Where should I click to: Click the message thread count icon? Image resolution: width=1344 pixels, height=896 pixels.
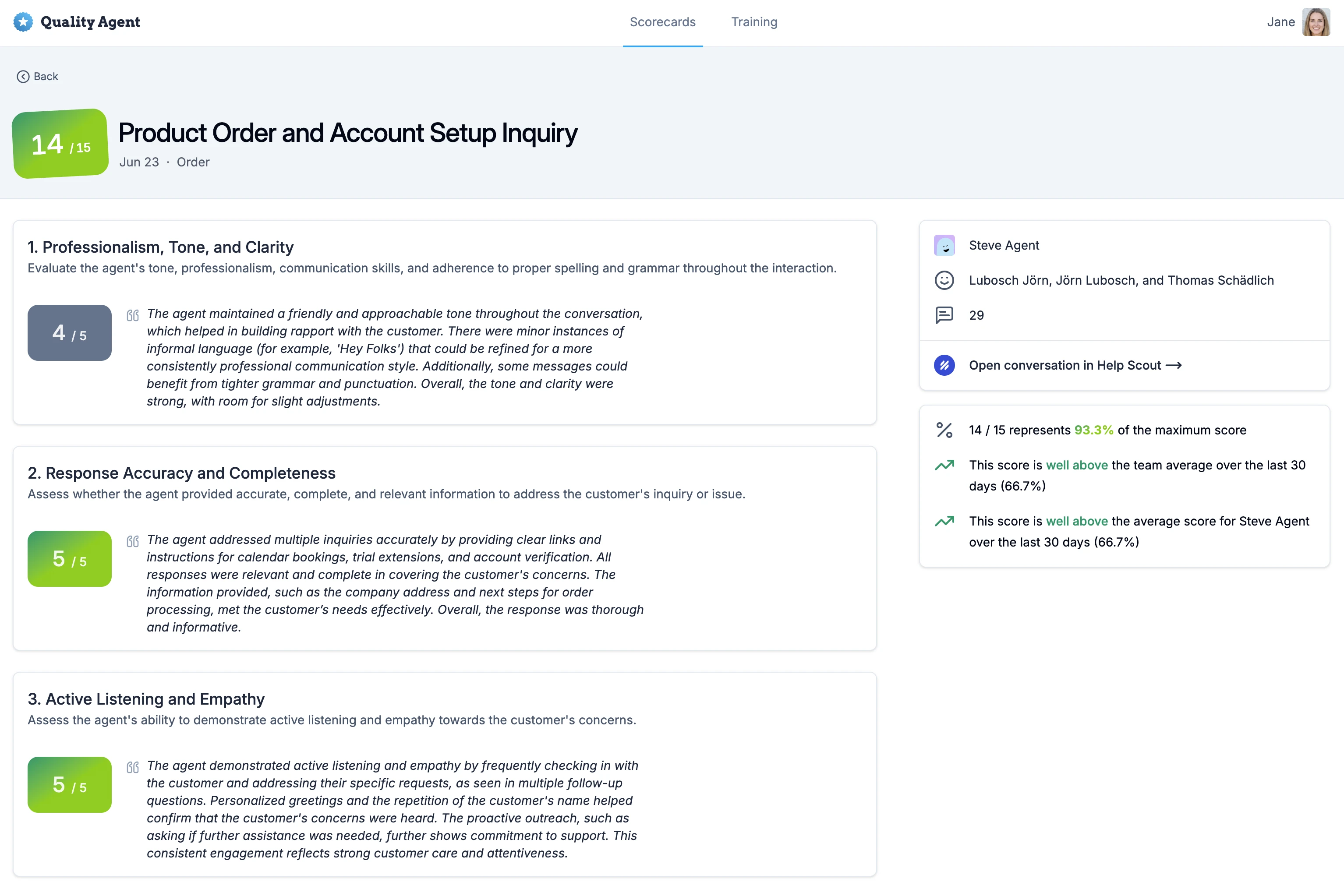pos(944,315)
